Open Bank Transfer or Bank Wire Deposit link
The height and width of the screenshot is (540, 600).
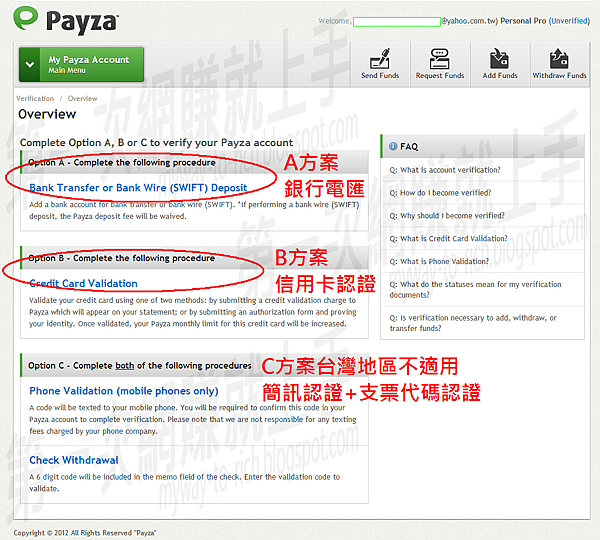click(138, 188)
